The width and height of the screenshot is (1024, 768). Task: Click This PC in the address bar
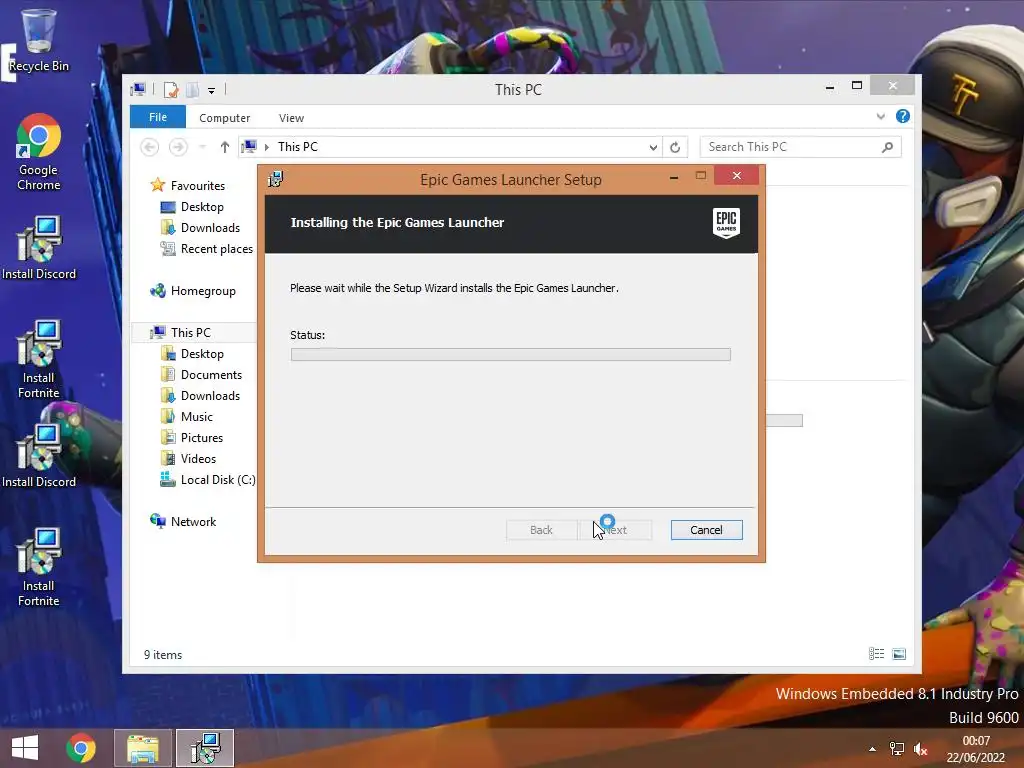(x=298, y=147)
